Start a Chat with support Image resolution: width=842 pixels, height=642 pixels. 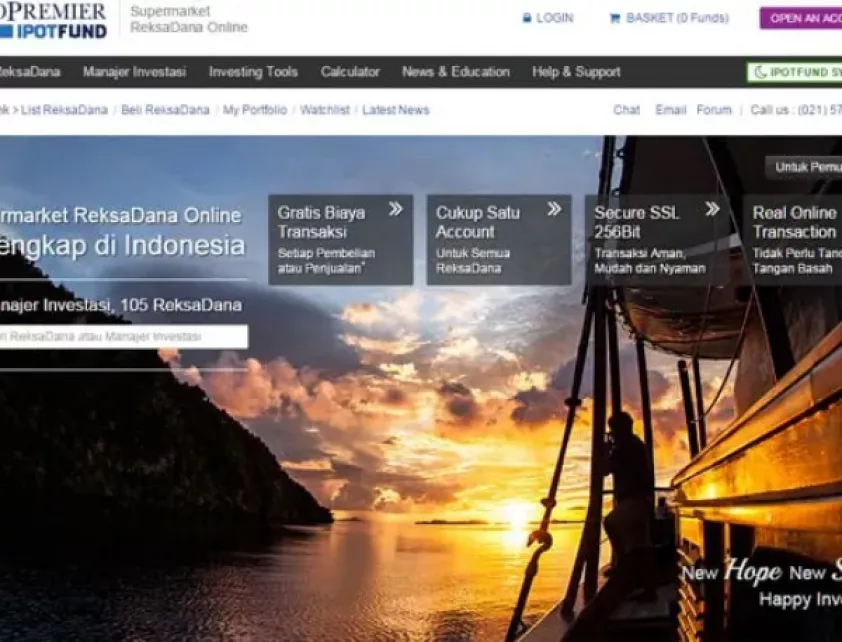click(626, 110)
